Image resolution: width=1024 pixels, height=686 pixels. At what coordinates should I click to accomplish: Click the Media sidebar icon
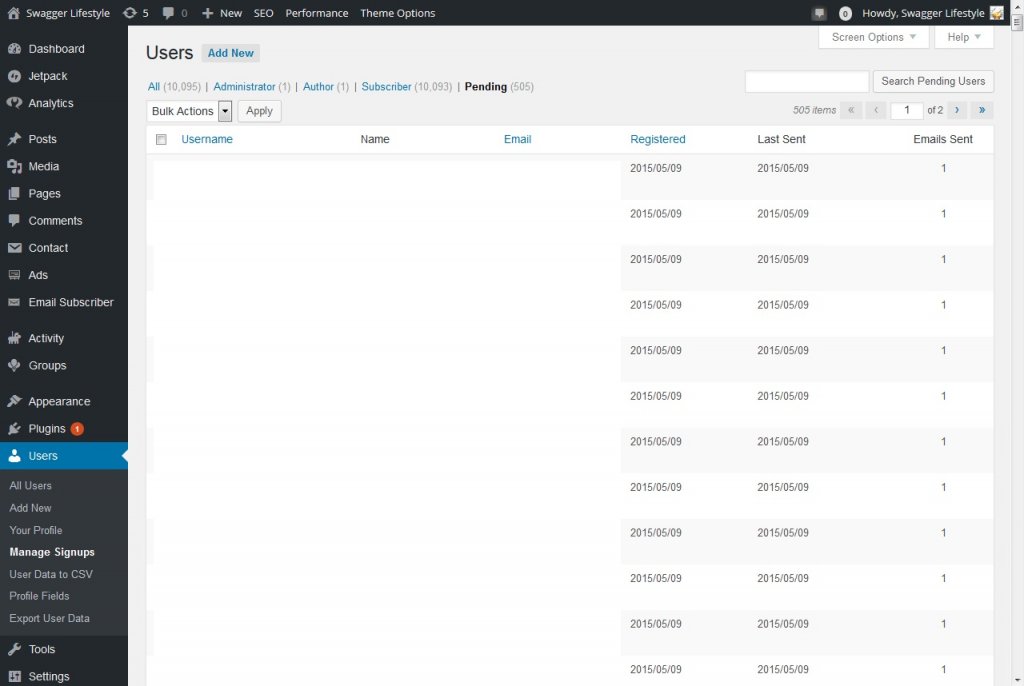tap(14, 167)
